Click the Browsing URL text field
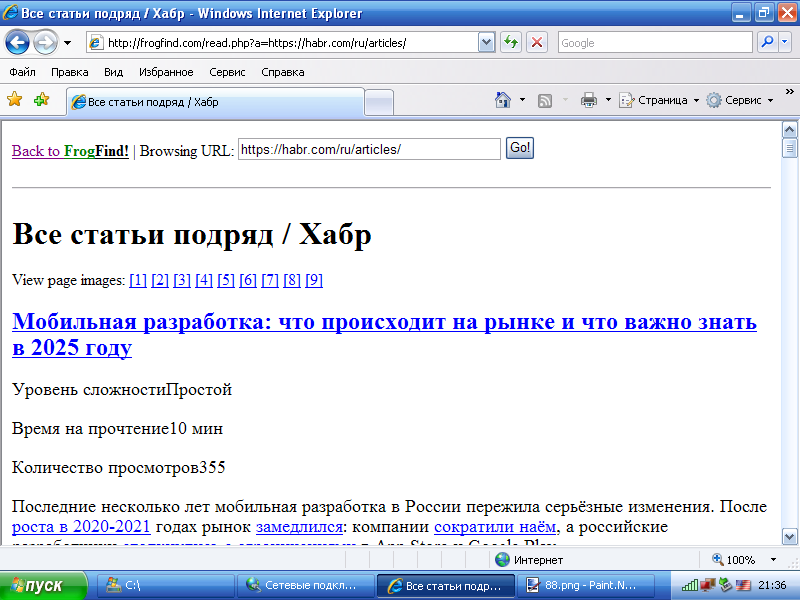This screenshot has width=800, height=600. click(369, 149)
